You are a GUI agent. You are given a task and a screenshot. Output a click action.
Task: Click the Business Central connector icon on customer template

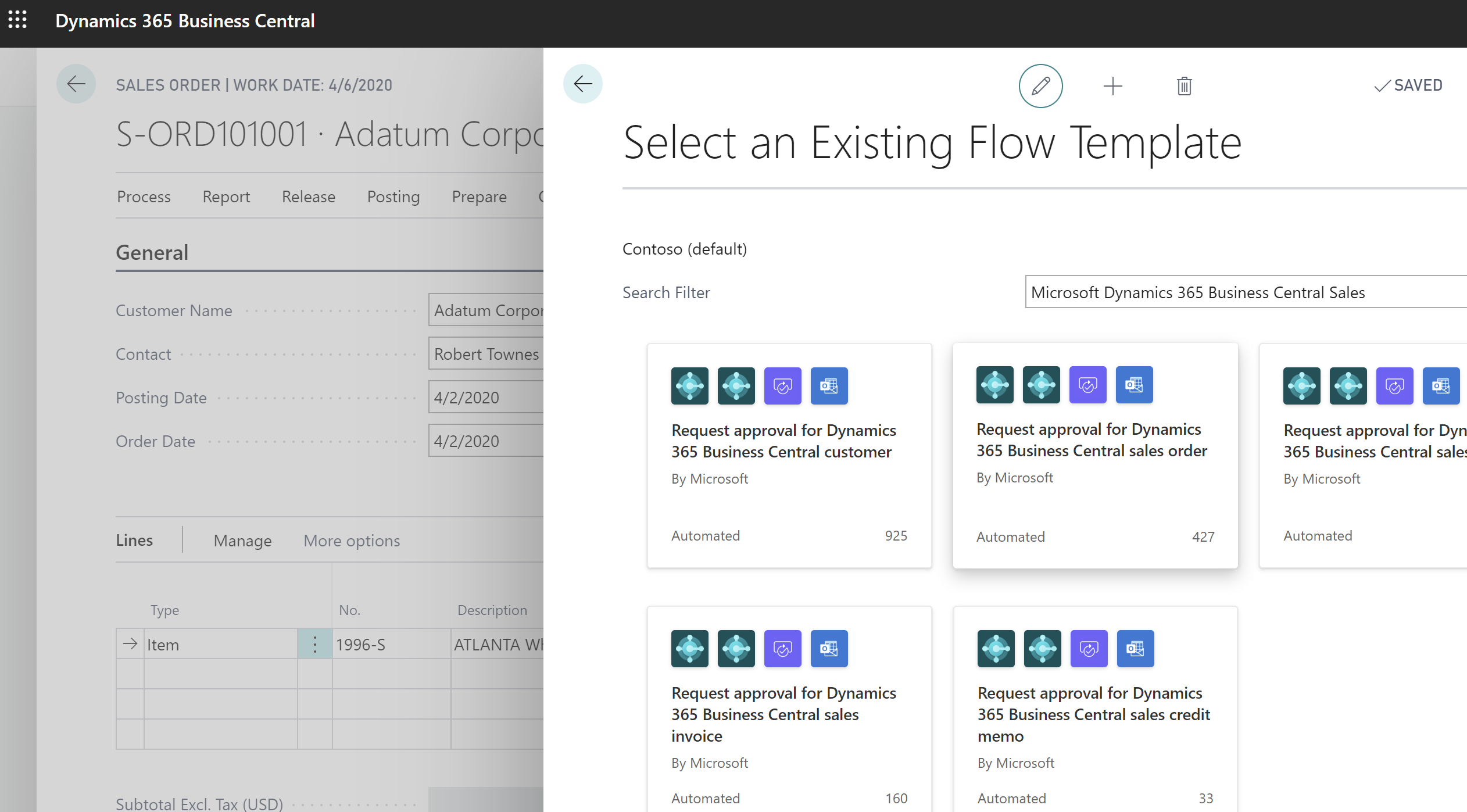[x=689, y=385]
